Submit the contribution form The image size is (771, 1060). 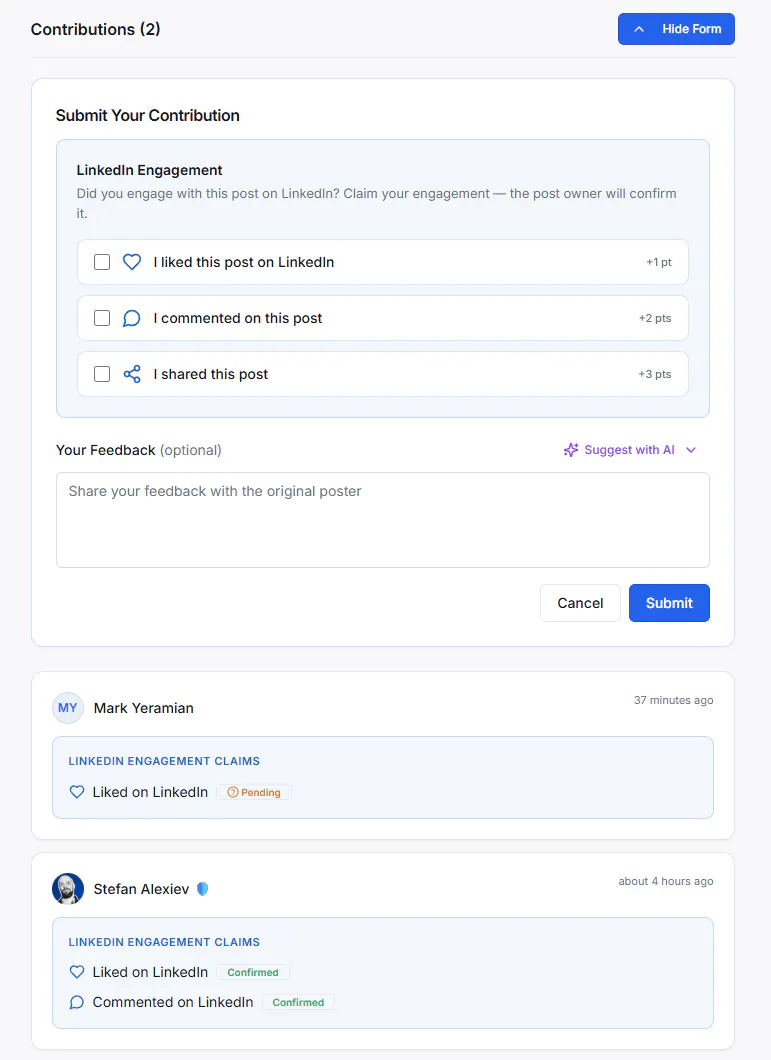pyautogui.click(x=669, y=603)
